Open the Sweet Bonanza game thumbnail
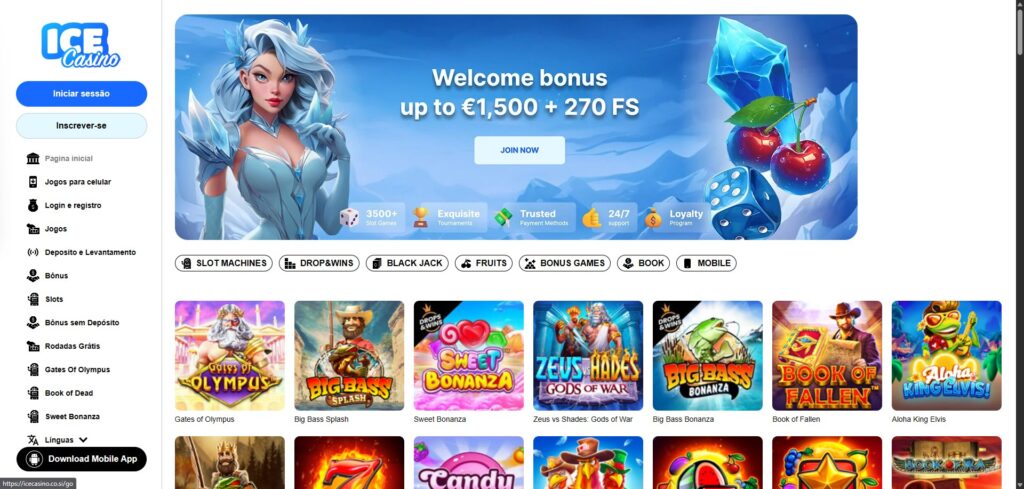The width and height of the screenshot is (1024, 489). (468, 356)
